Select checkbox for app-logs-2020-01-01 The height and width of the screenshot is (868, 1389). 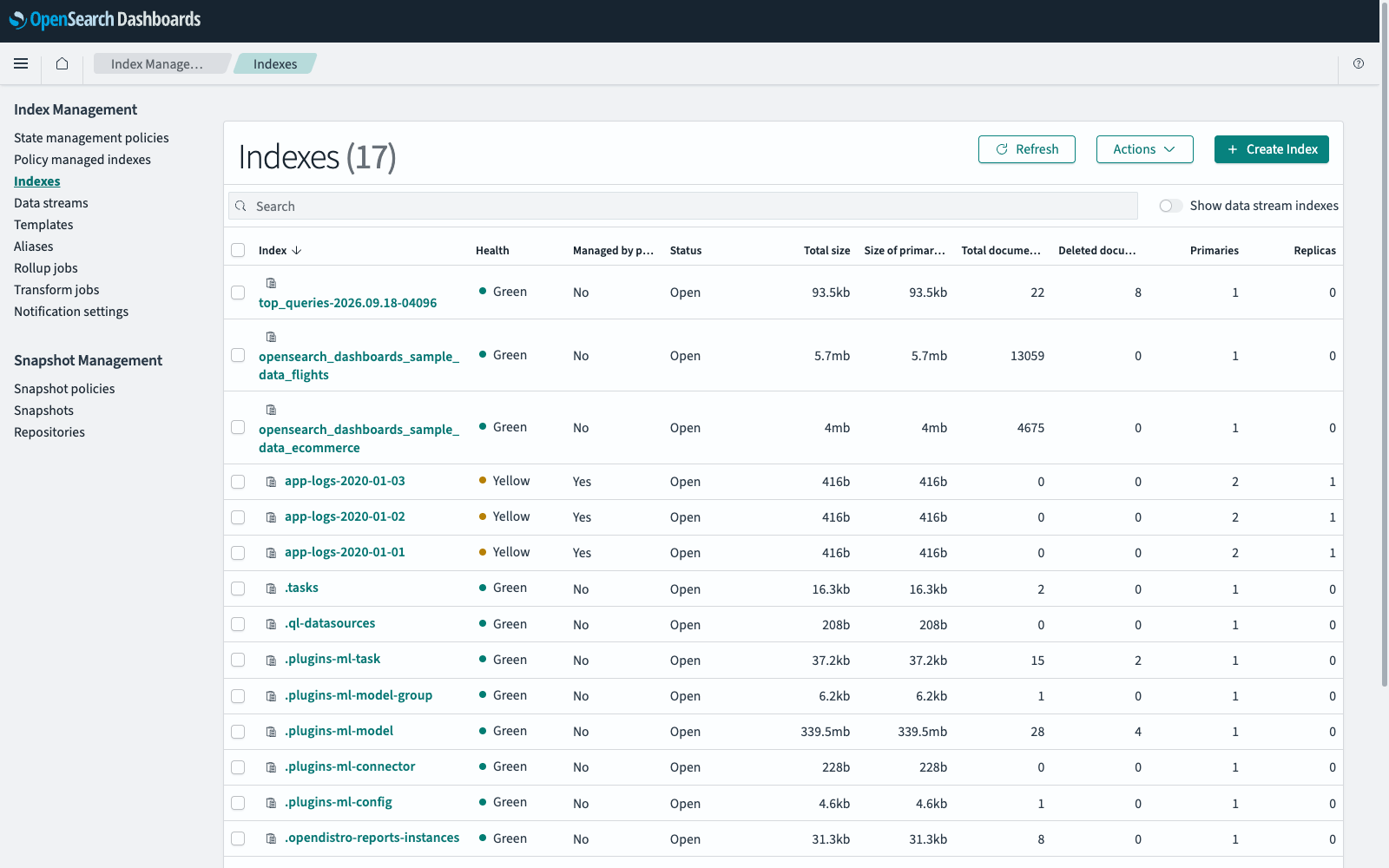click(x=238, y=553)
